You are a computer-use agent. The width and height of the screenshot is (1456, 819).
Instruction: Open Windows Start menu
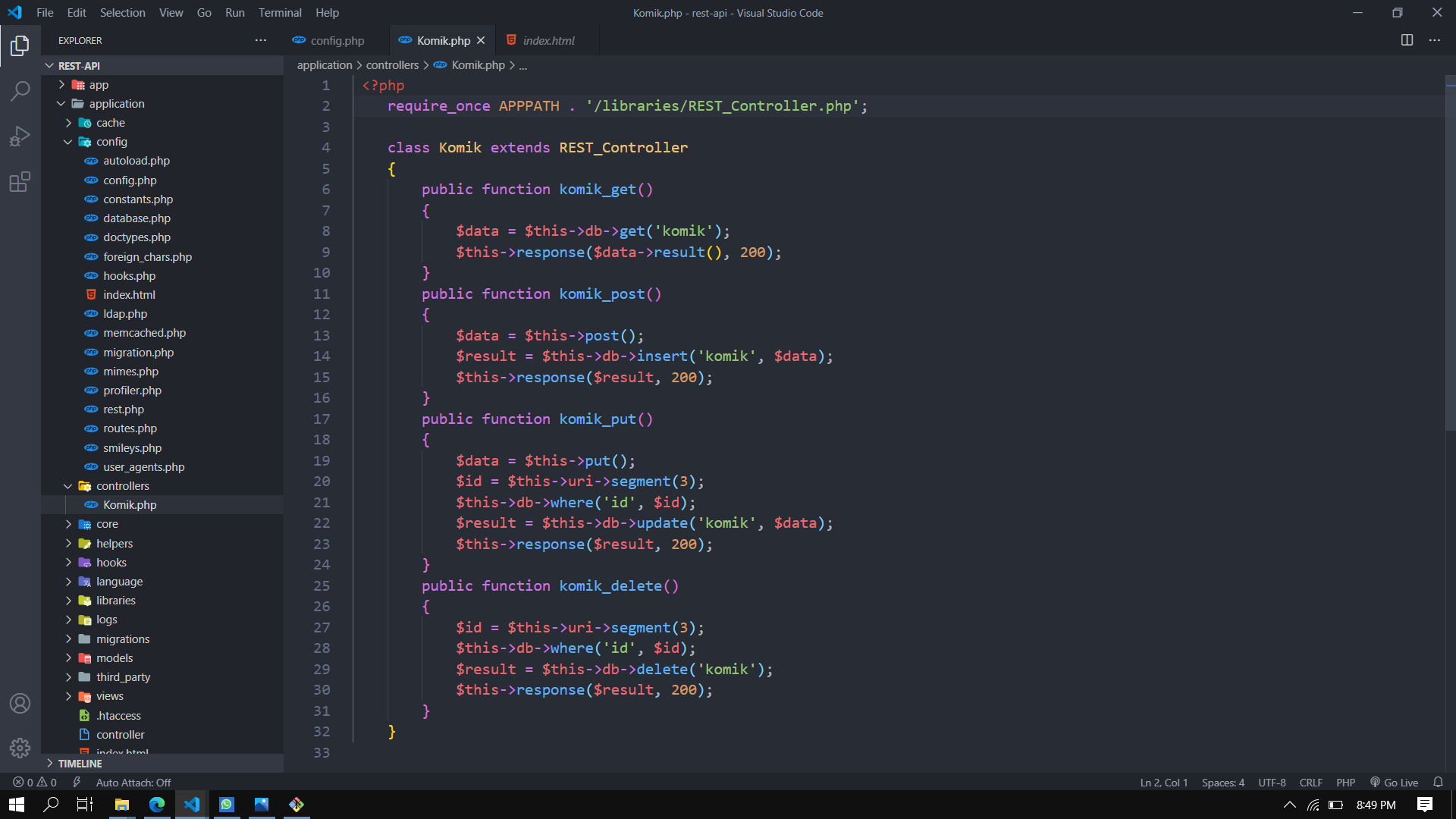click(x=17, y=805)
